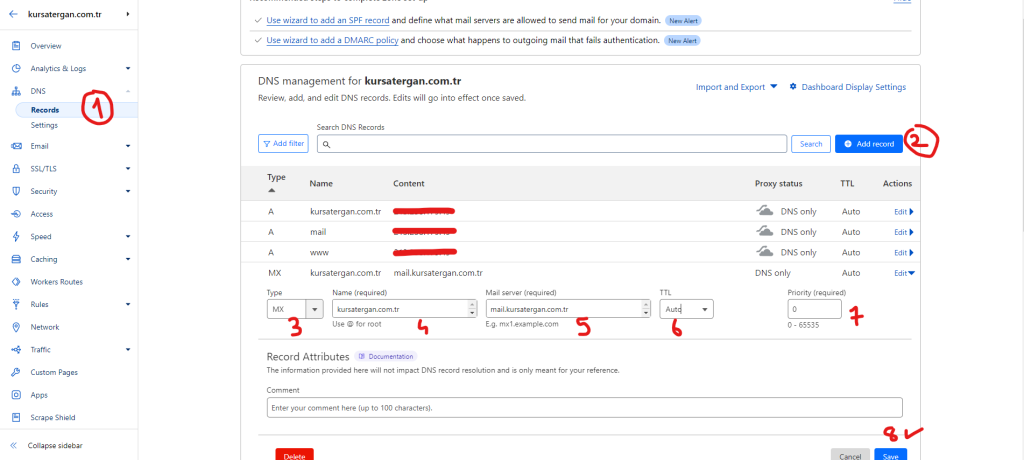Click the Name (required) field

click(x=405, y=309)
